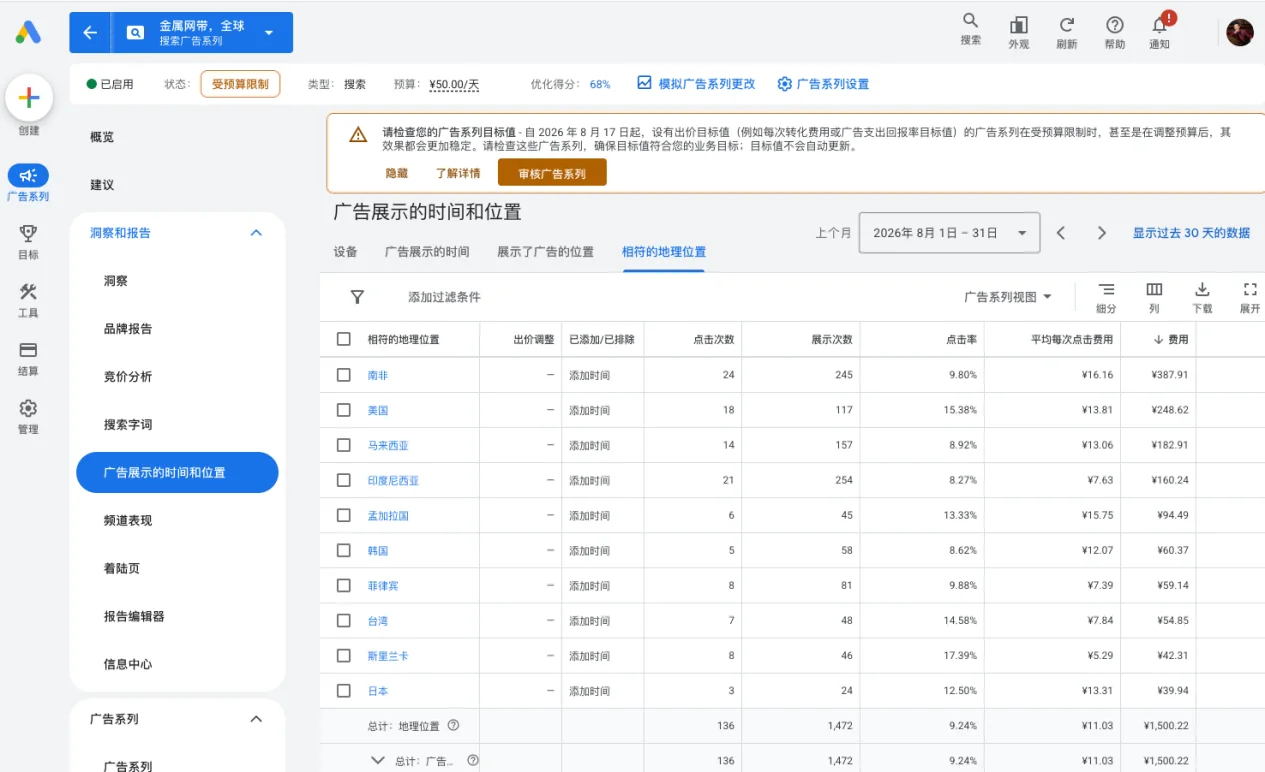Click 隐藏 in the warning banner
This screenshot has height=772, width=1265.
coord(397,173)
